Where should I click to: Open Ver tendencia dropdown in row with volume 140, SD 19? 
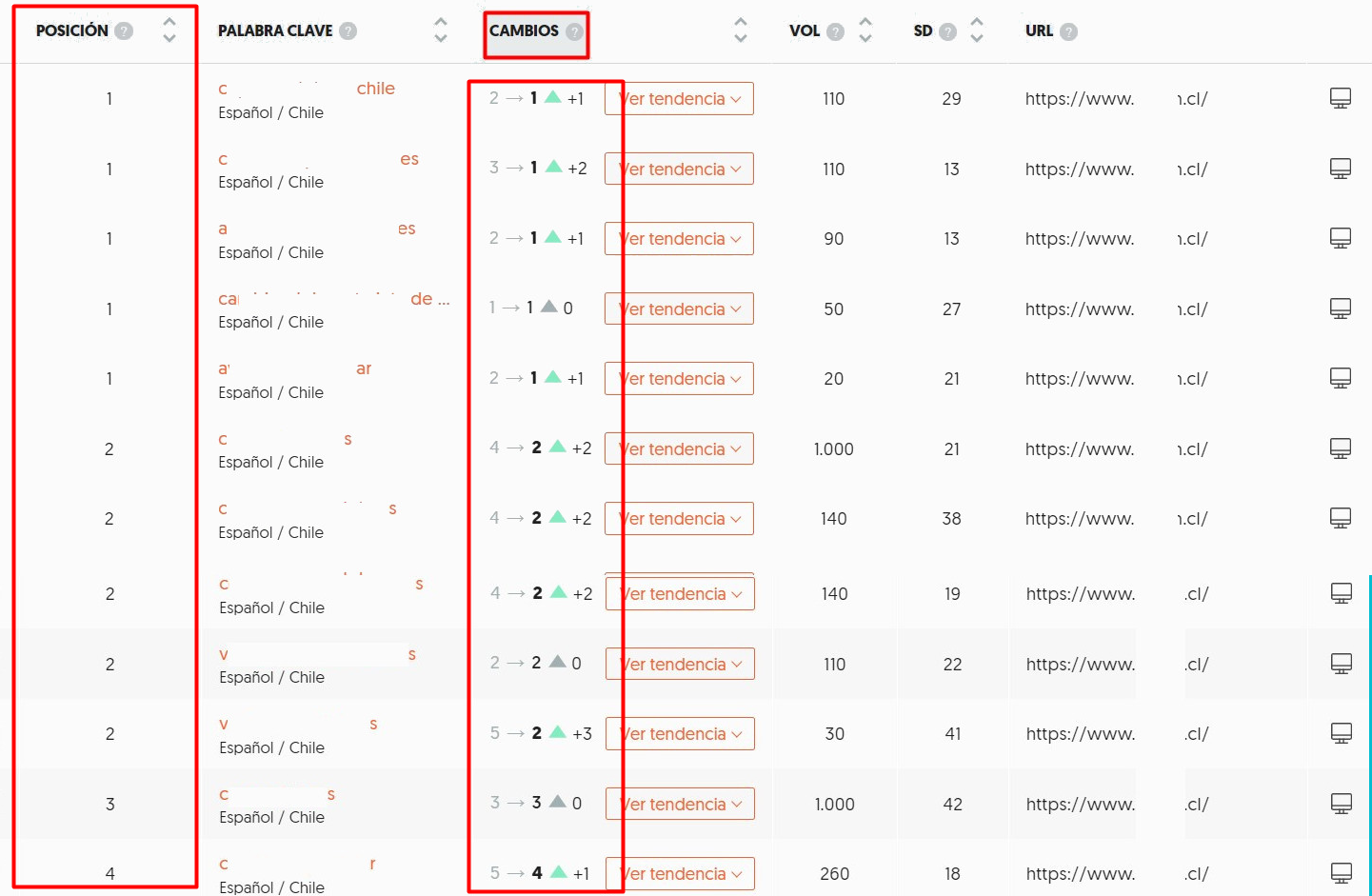tap(680, 593)
